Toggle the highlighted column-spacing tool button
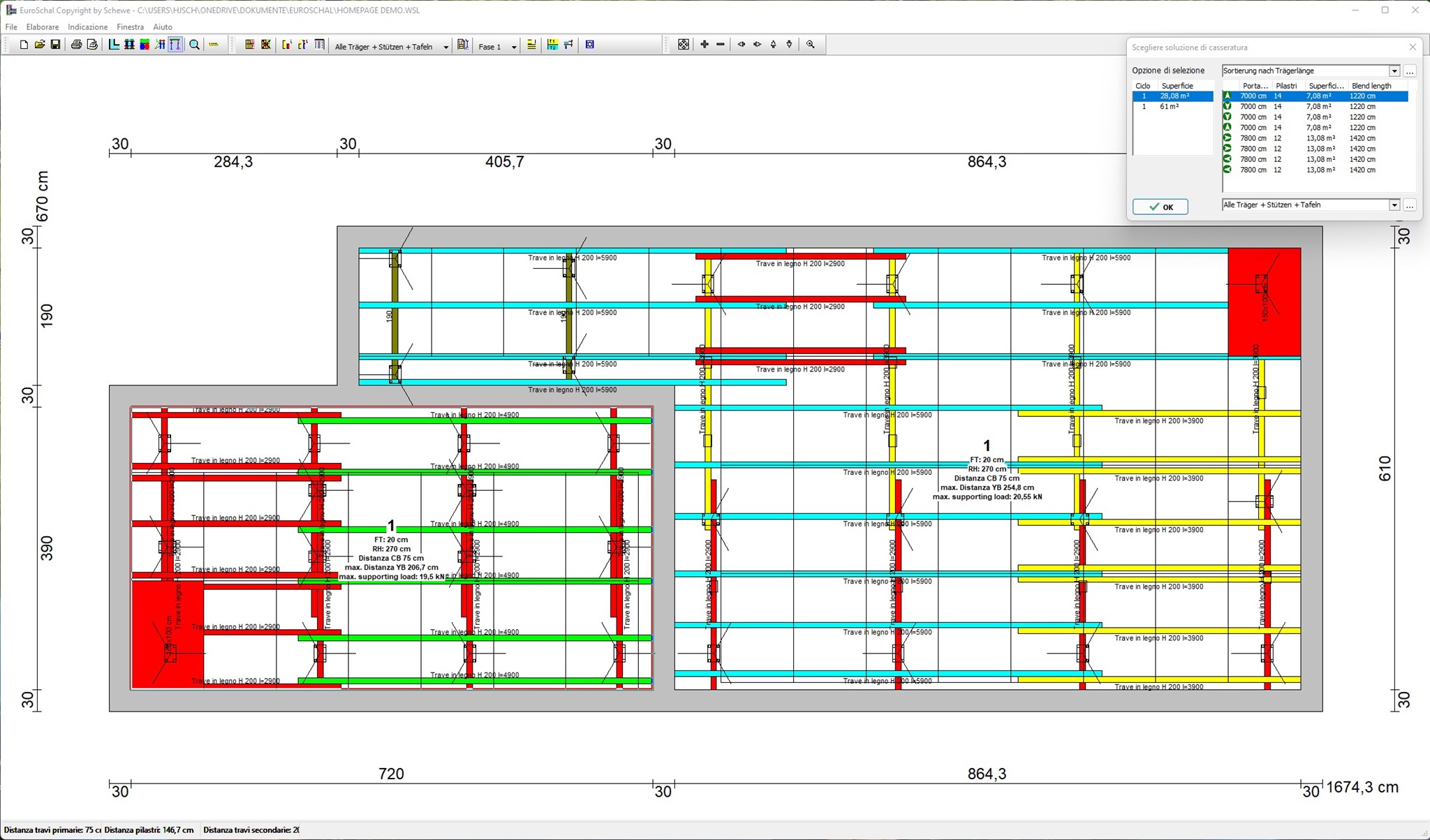1430x840 pixels. (x=175, y=45)
